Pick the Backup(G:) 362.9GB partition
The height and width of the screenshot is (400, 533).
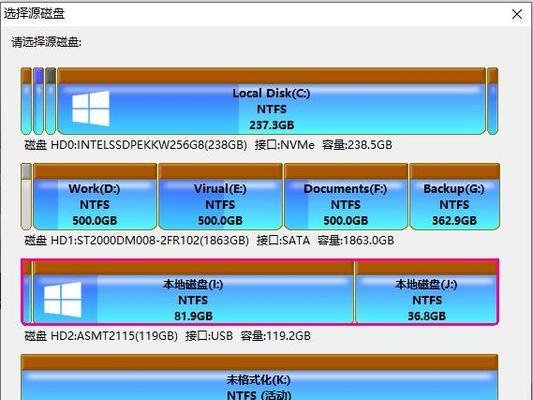point(454,196)
